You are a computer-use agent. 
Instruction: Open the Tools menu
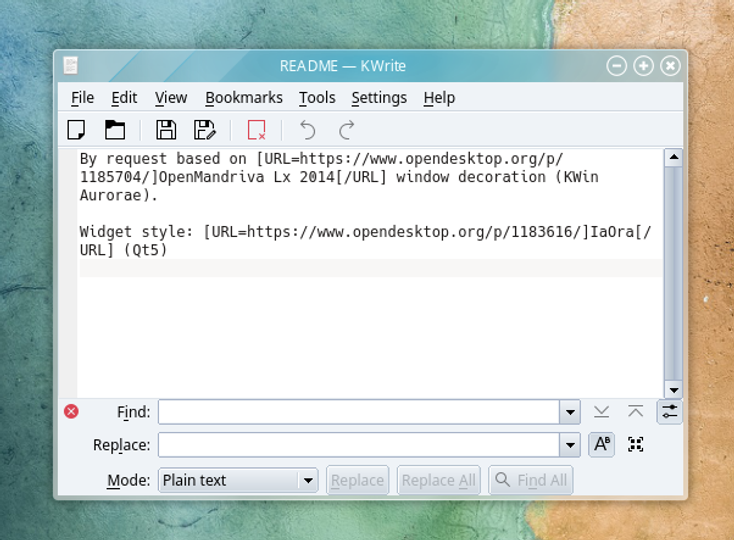[317, 97]
